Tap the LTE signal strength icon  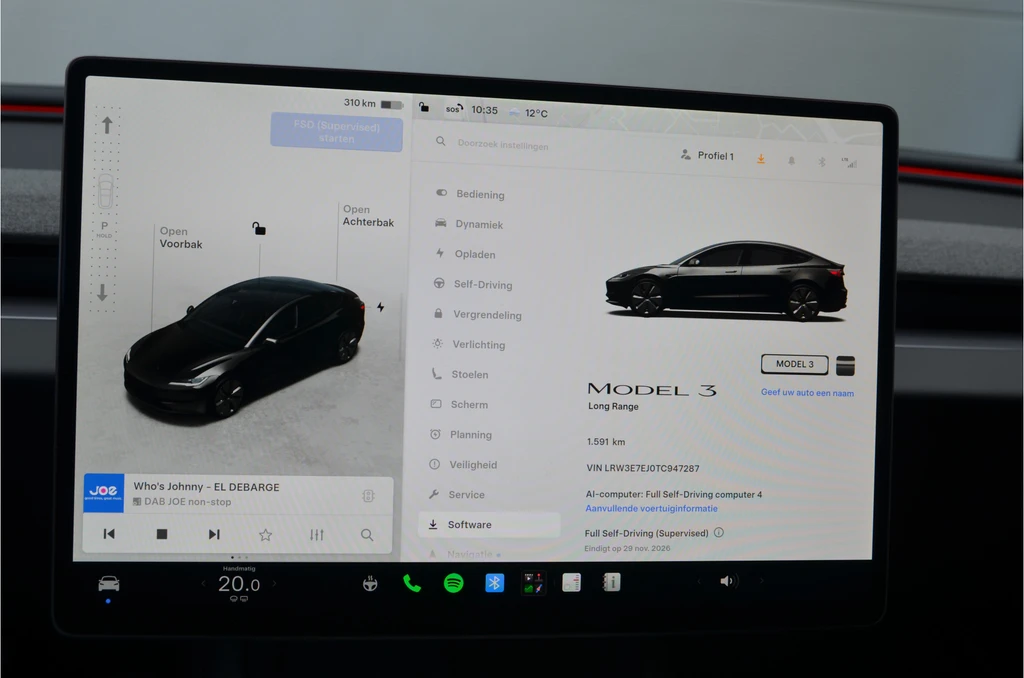(x=850, y=163)
